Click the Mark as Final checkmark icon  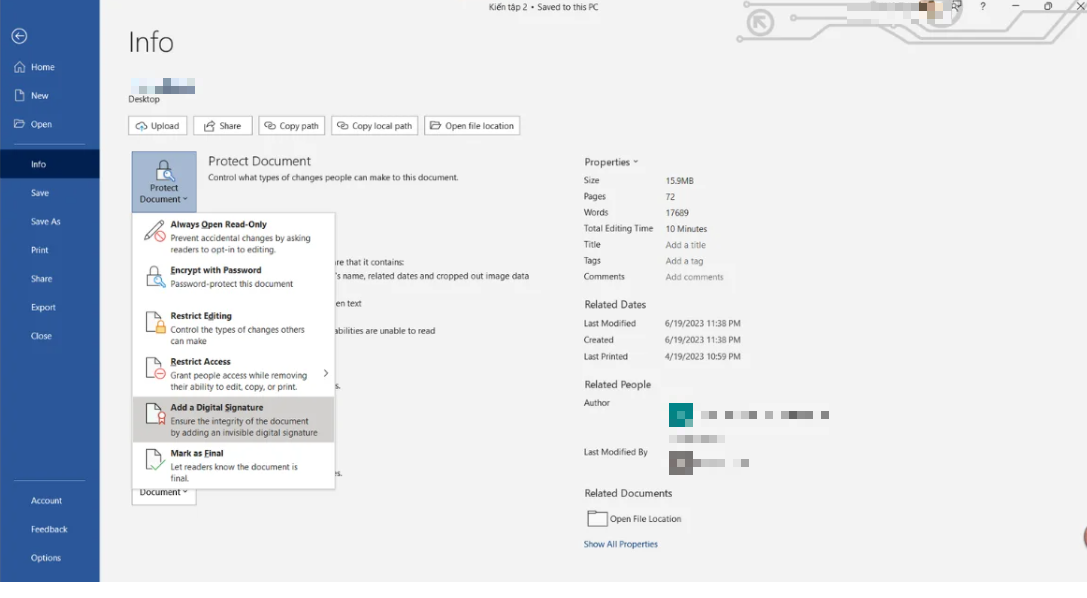click(x=155, y=459)
